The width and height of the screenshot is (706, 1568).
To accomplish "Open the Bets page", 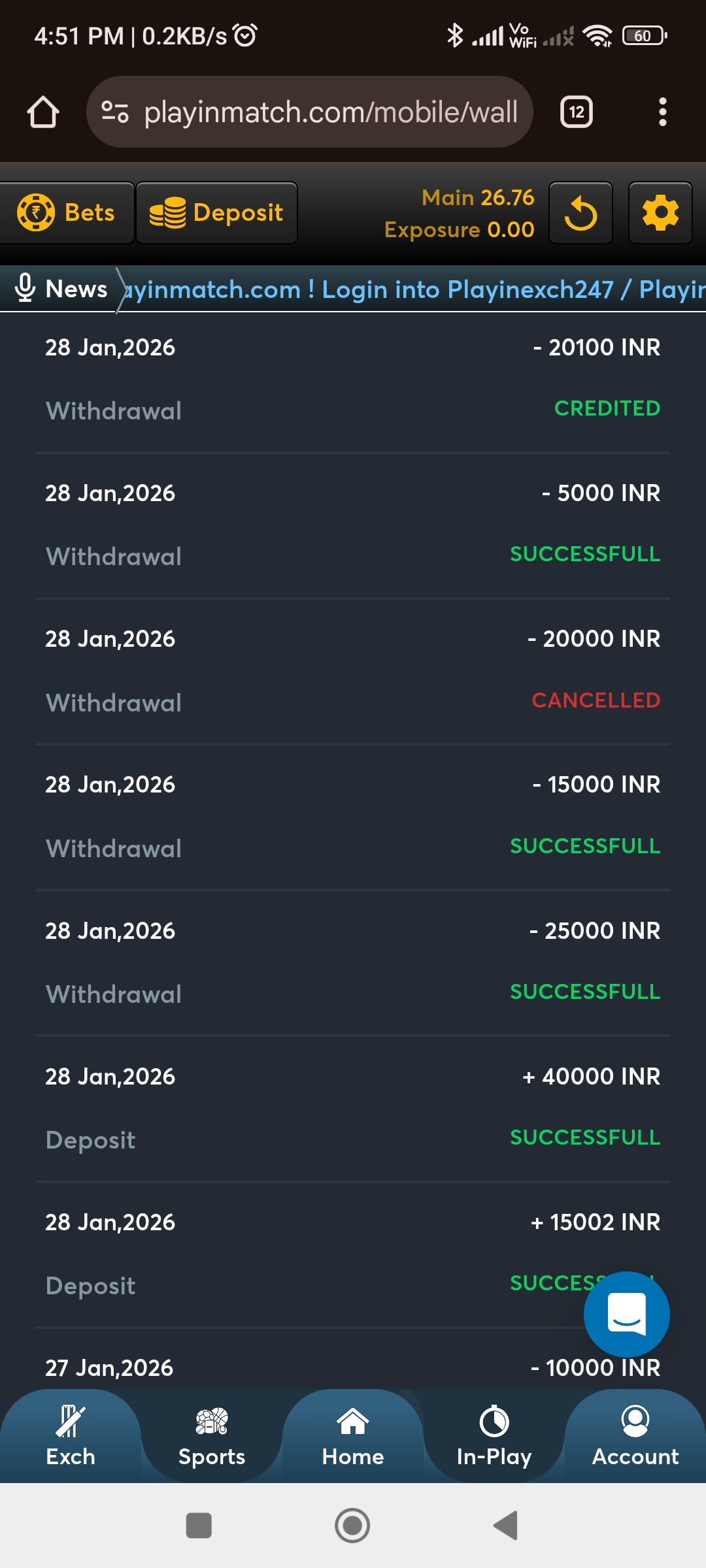I will (67, 213).
